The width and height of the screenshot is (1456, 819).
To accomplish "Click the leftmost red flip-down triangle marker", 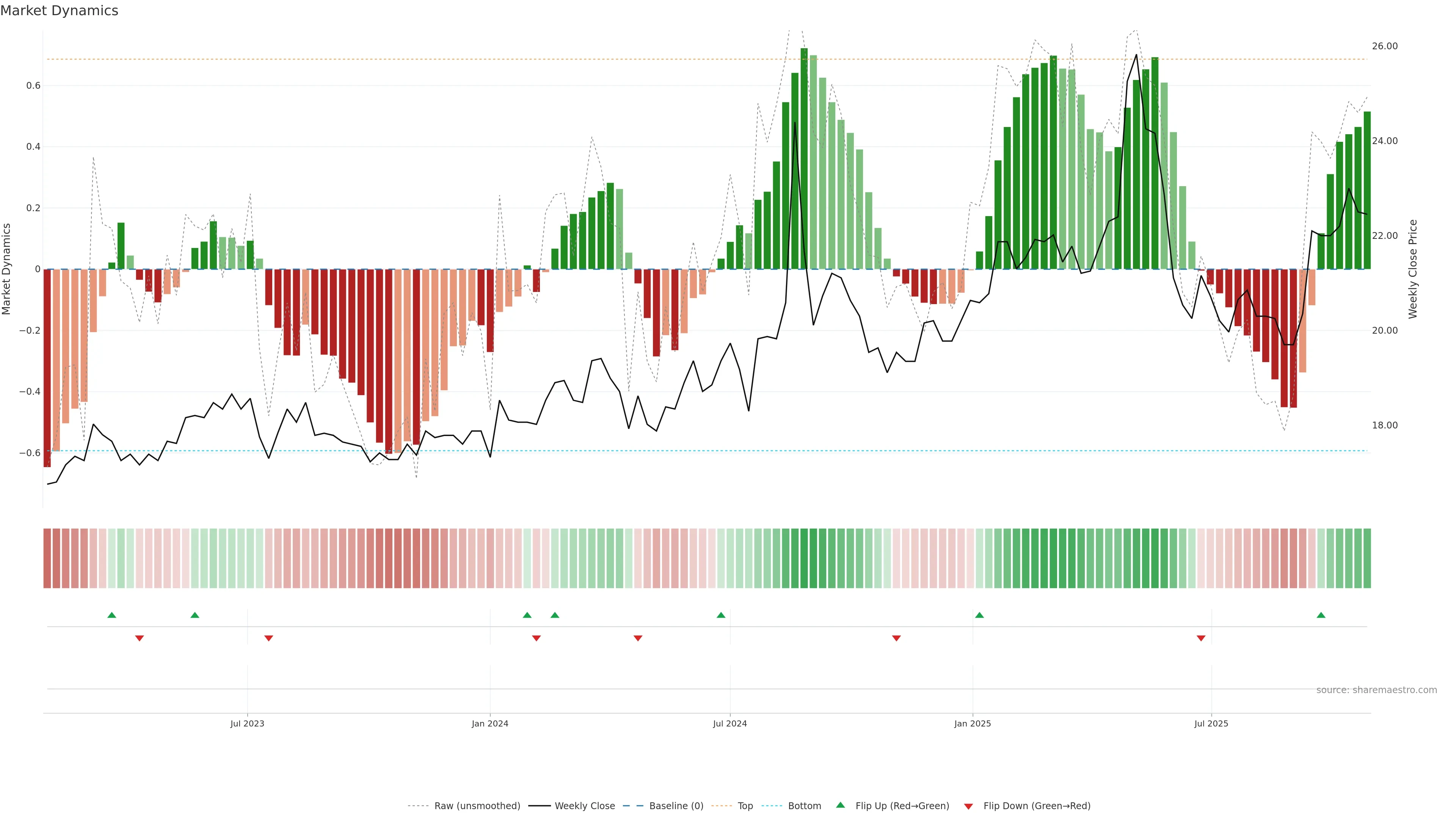I will (140, 638).
